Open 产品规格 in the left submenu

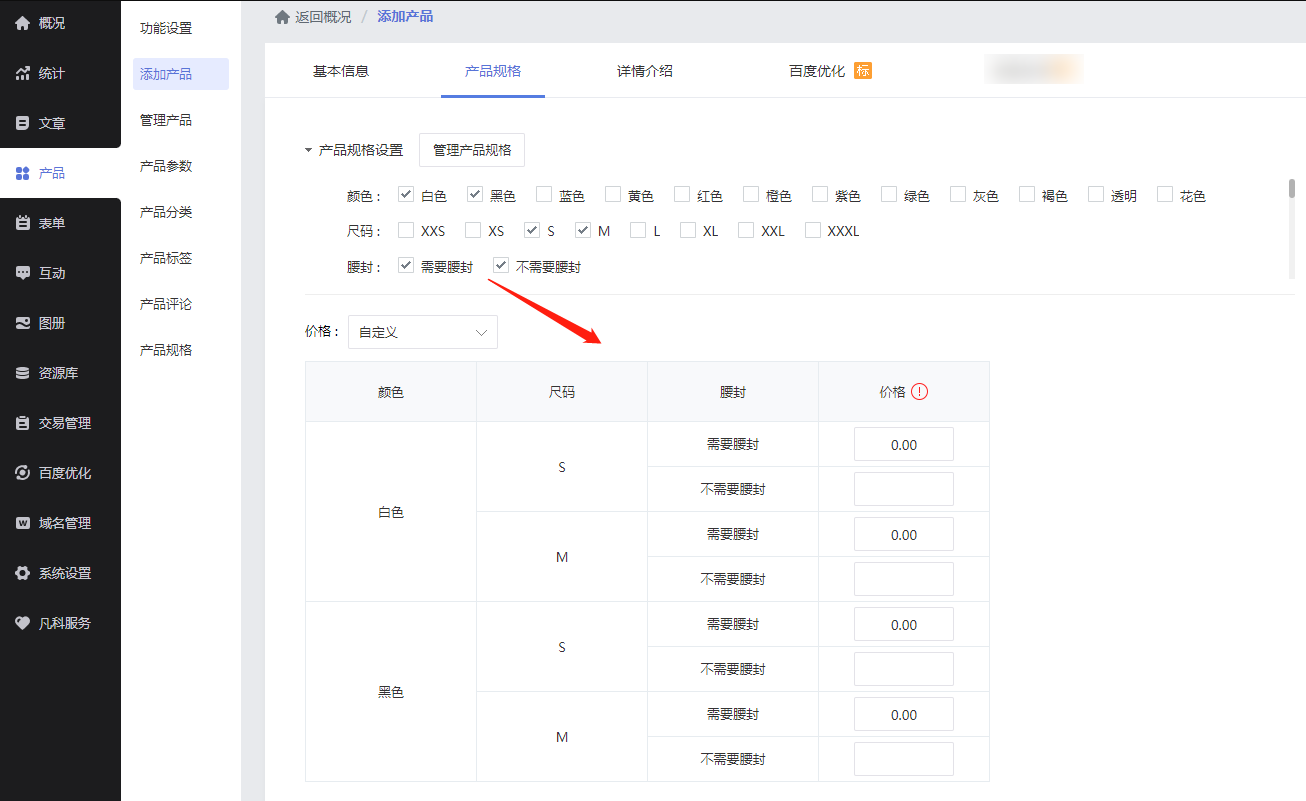pos(166,350)
